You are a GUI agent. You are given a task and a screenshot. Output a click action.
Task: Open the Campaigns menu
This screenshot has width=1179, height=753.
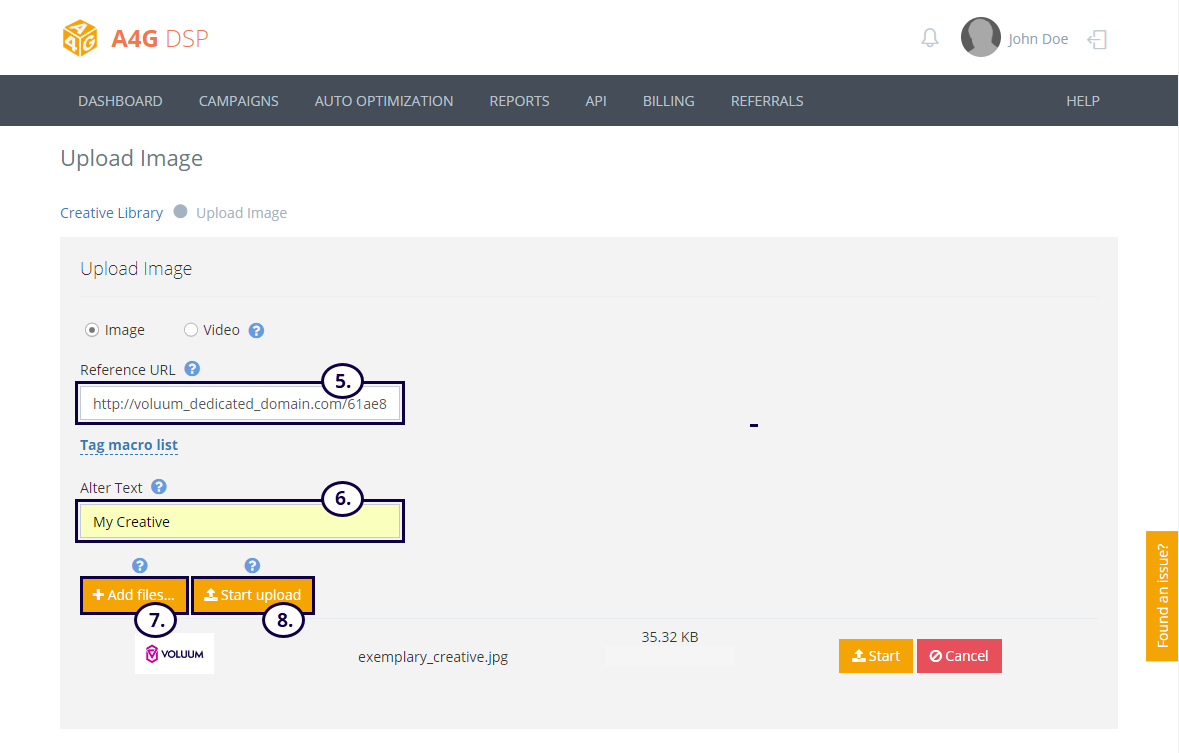point(238,101)
